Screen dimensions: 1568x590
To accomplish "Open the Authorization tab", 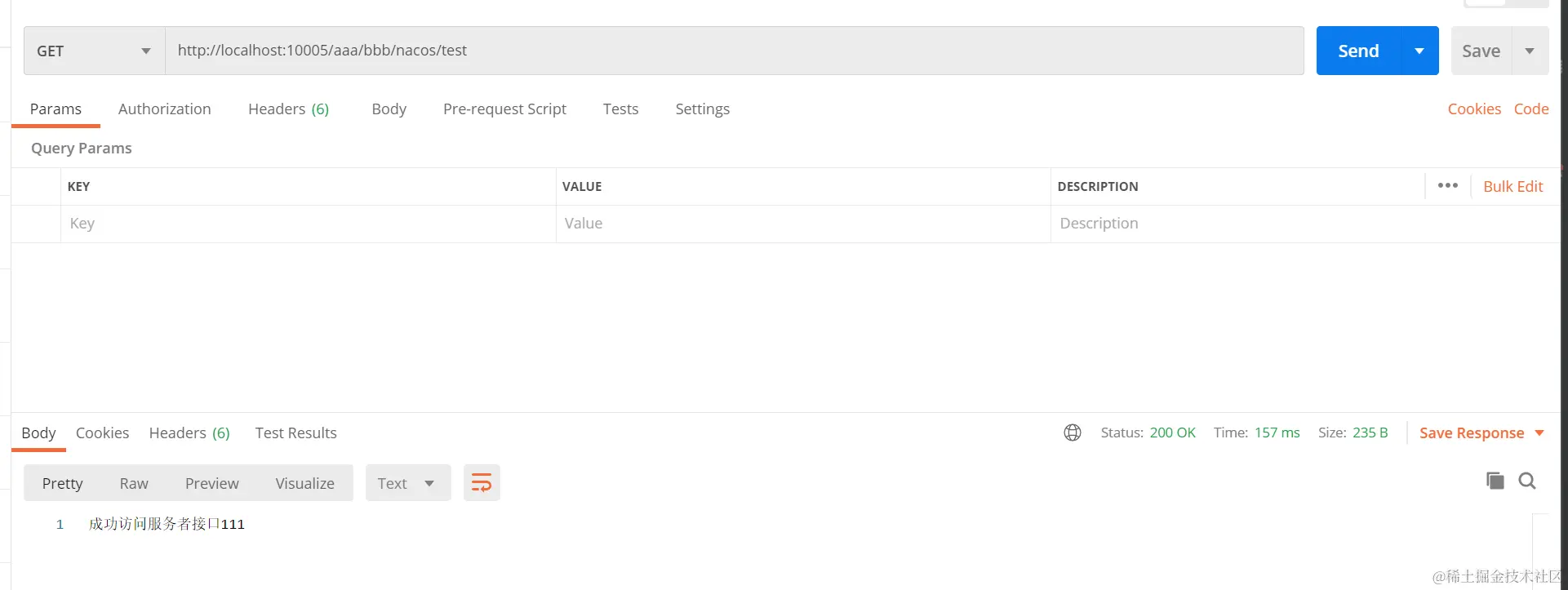I will (x=164, y=109).
